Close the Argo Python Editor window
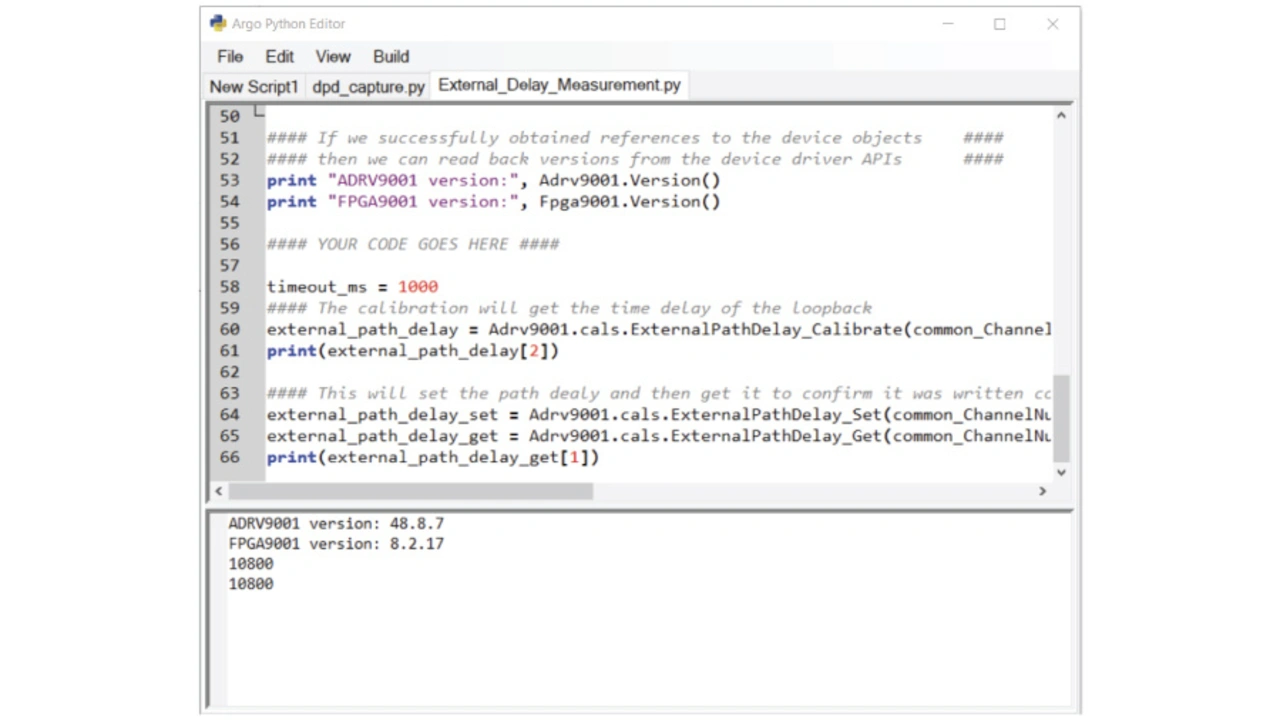This screenshot has width=1280, height=720. (x=1052, y=24)
